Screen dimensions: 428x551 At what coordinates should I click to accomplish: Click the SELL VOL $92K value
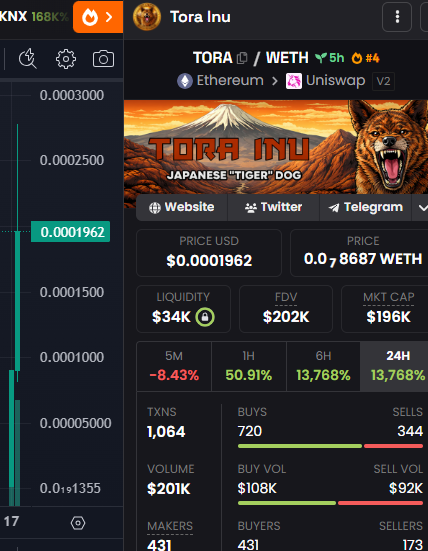(406, 488)
